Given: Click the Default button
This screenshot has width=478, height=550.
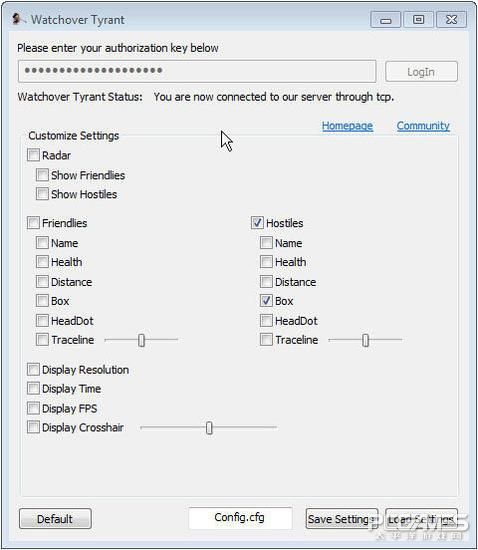Looking at the screenshot, I should coord(55,519).
